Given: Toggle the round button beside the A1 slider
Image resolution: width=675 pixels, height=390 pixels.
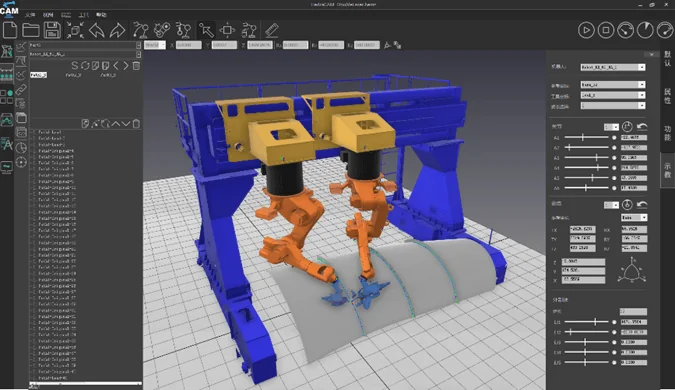Looking at the screenshot, I should pos(614,138).
